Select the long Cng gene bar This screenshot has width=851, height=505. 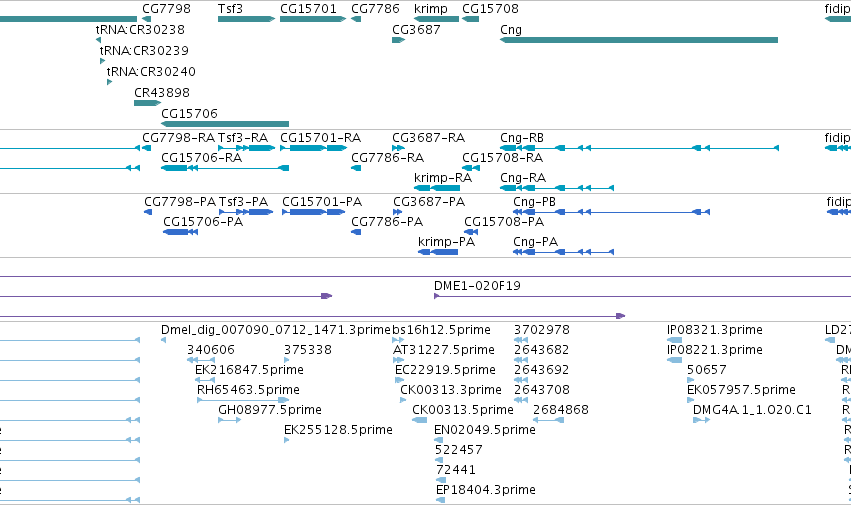point(639,40)
